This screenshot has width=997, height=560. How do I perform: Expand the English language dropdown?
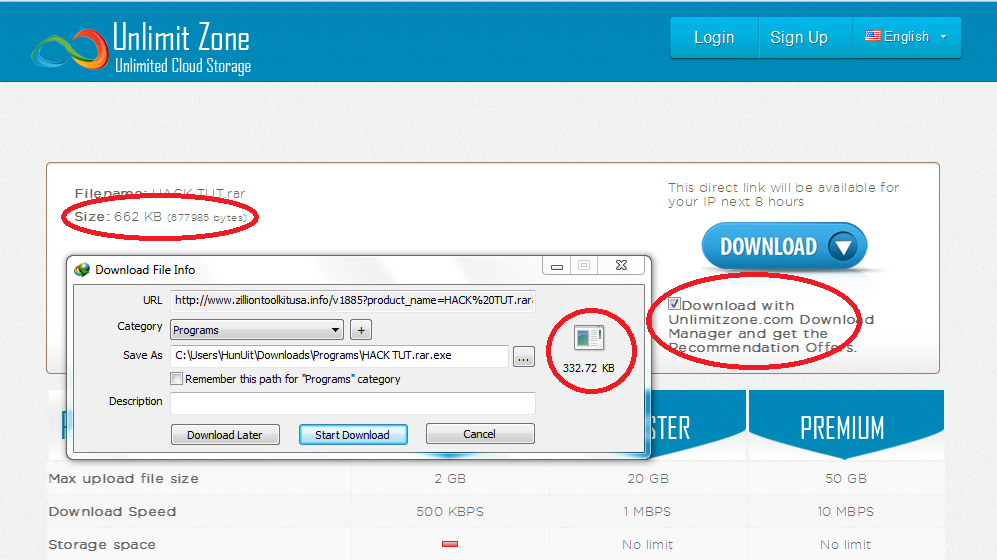[x=906, y=37]
